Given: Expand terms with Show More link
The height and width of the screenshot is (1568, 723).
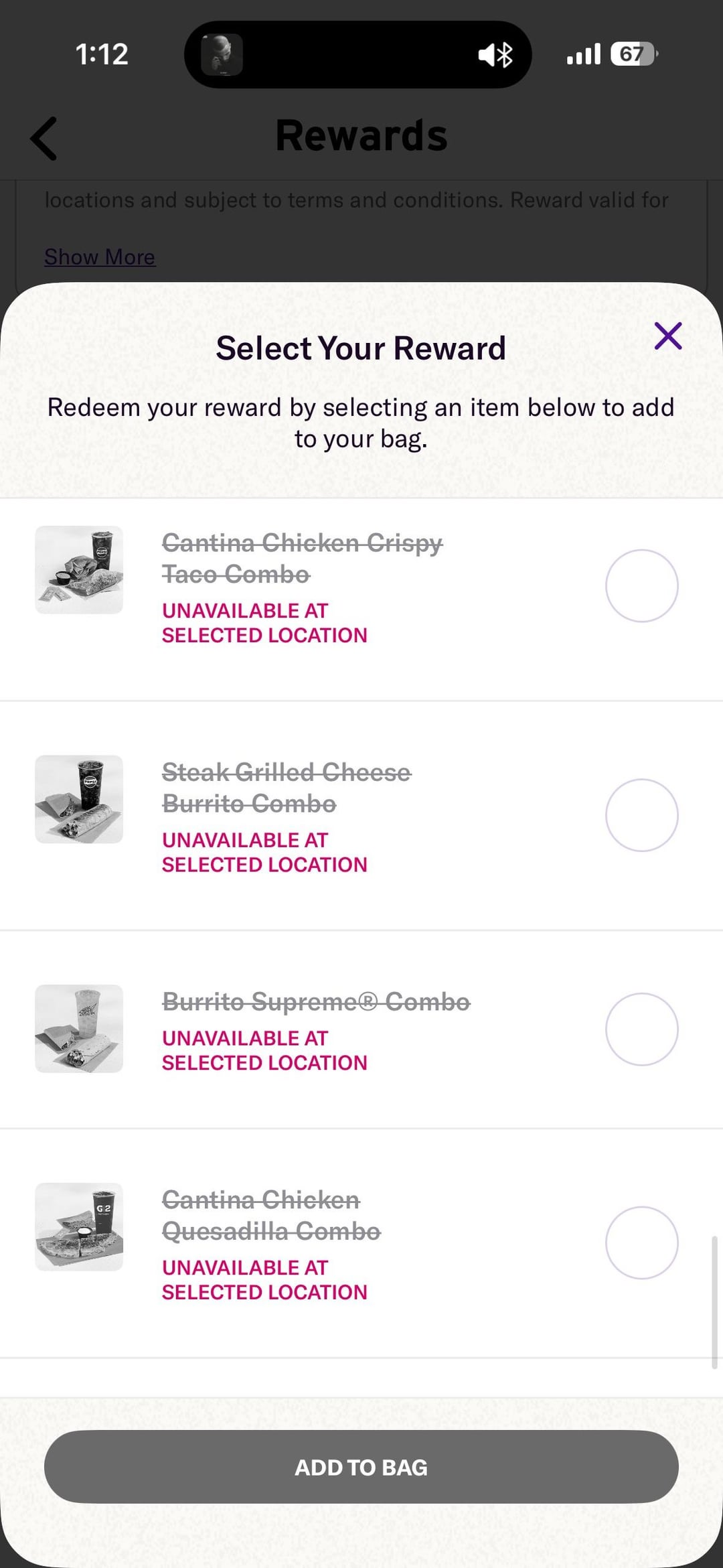Looking at the screenshot, I should 100,257.
